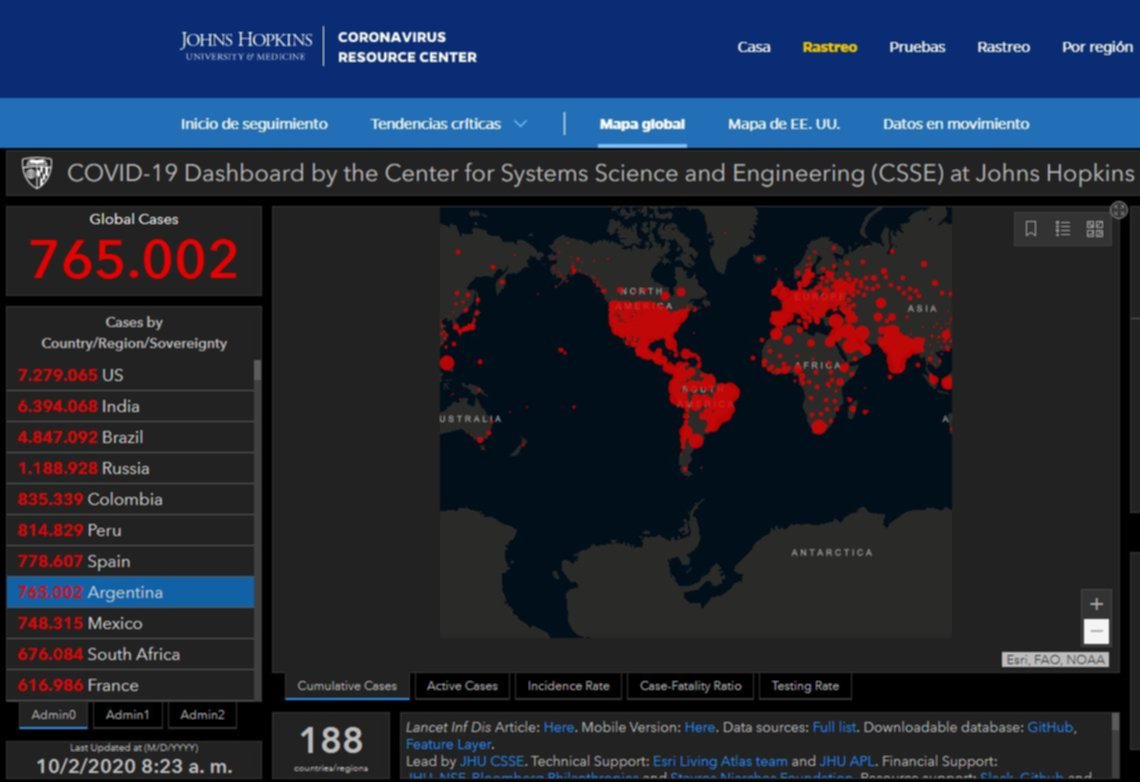
Task: Zoom out of the map with minus button
Action: [x=1096, y=631]
